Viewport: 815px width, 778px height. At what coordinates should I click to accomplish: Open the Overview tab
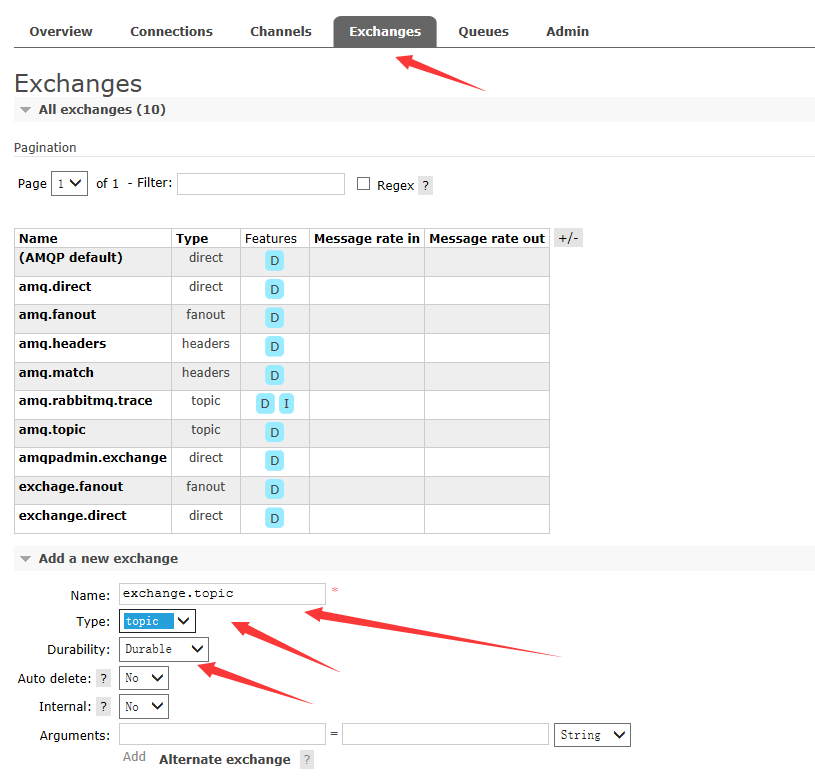coord(61,32)
